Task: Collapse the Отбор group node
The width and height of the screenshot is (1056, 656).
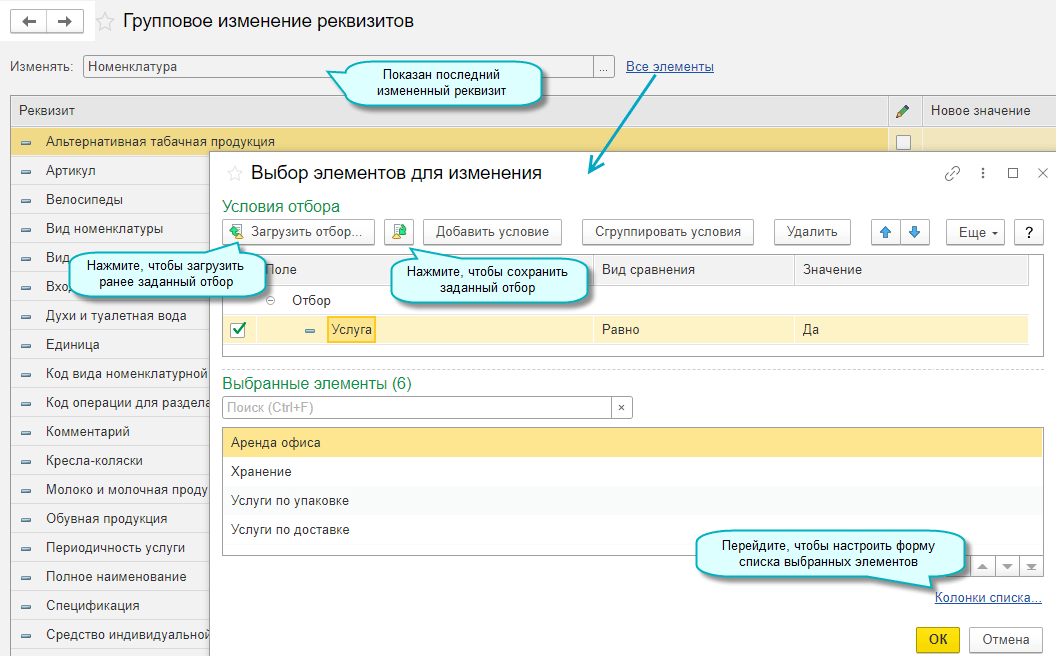Action: click(x=271, y=300)
